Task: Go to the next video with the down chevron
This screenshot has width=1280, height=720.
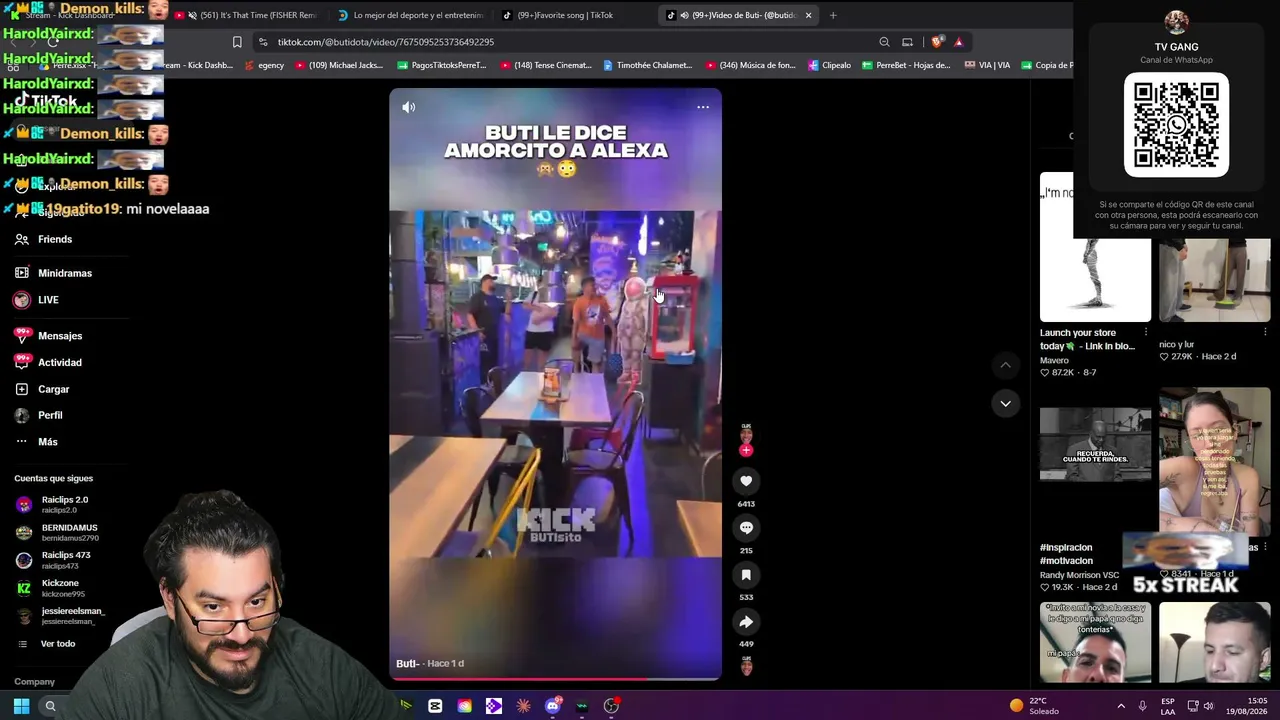Action: (x=1006, y=404)
